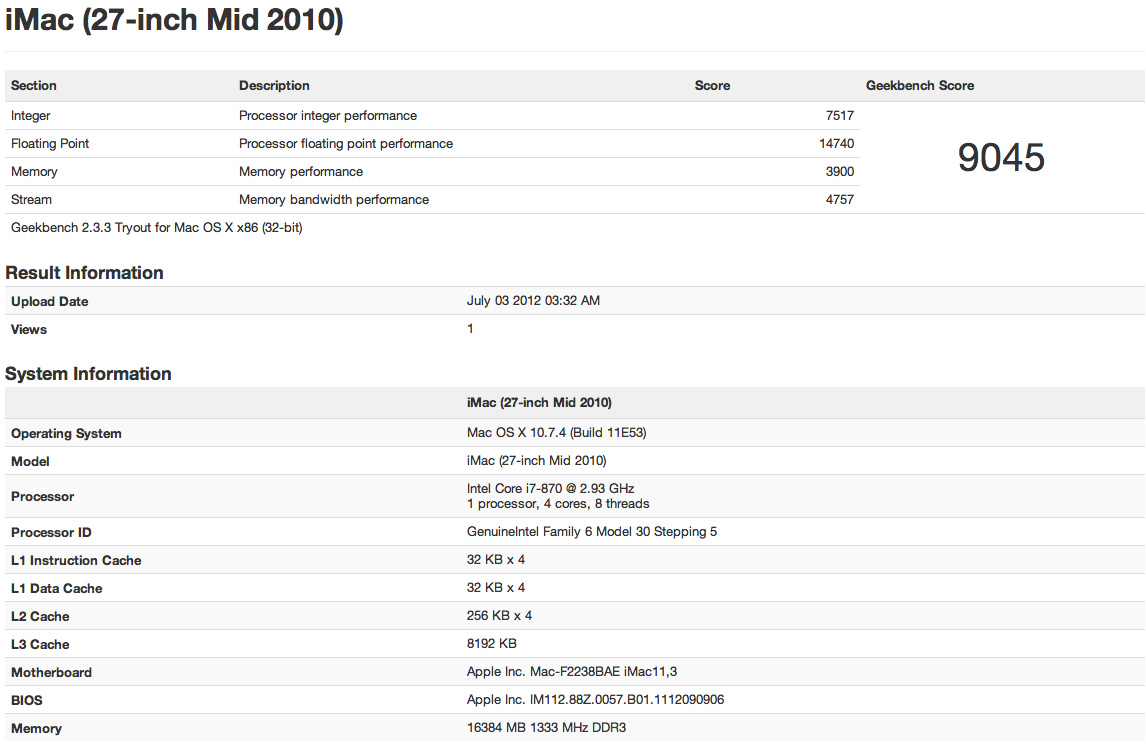This screenshot has width=1146, height=746.
Task: Click the iMac (27-inch Mid 2010) page title
Action: 174,20
